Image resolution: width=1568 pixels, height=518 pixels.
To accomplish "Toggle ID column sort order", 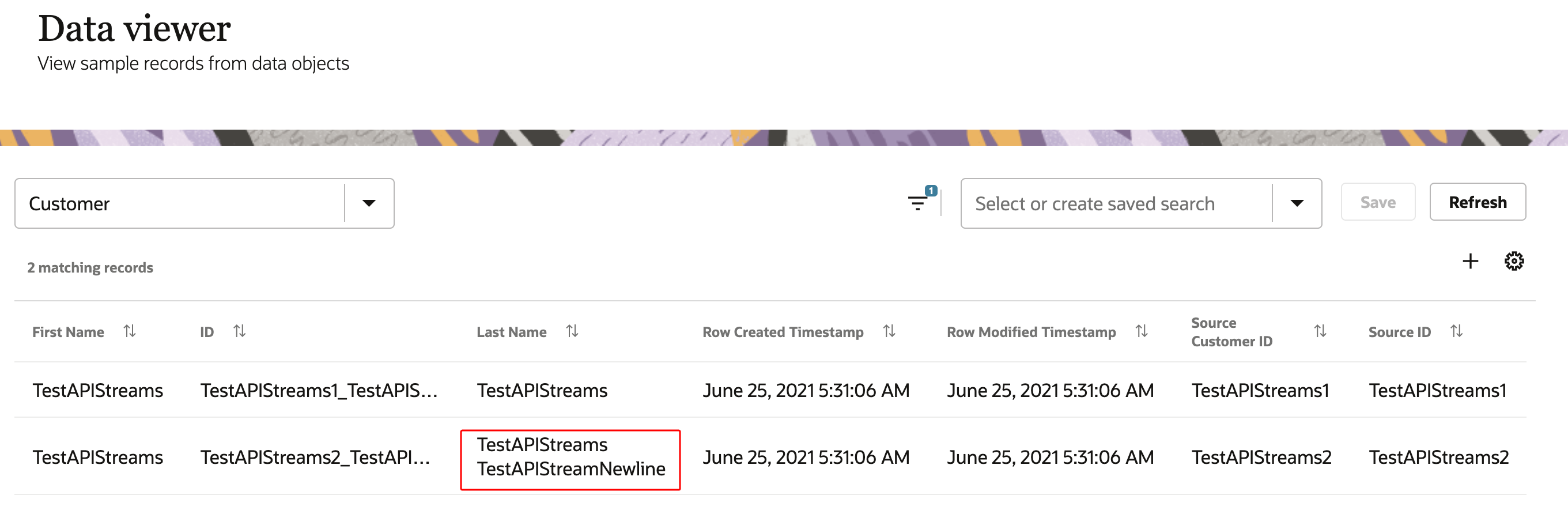I will tap(240, 331).
